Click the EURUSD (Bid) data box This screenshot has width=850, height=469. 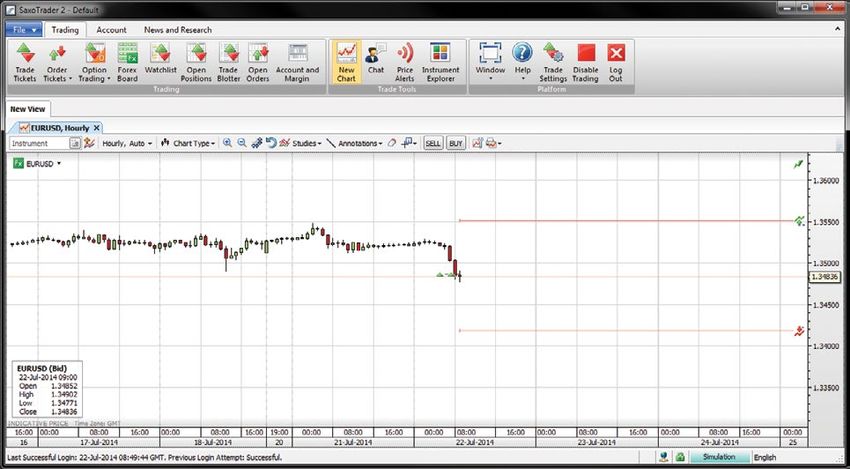click(47, 389)
